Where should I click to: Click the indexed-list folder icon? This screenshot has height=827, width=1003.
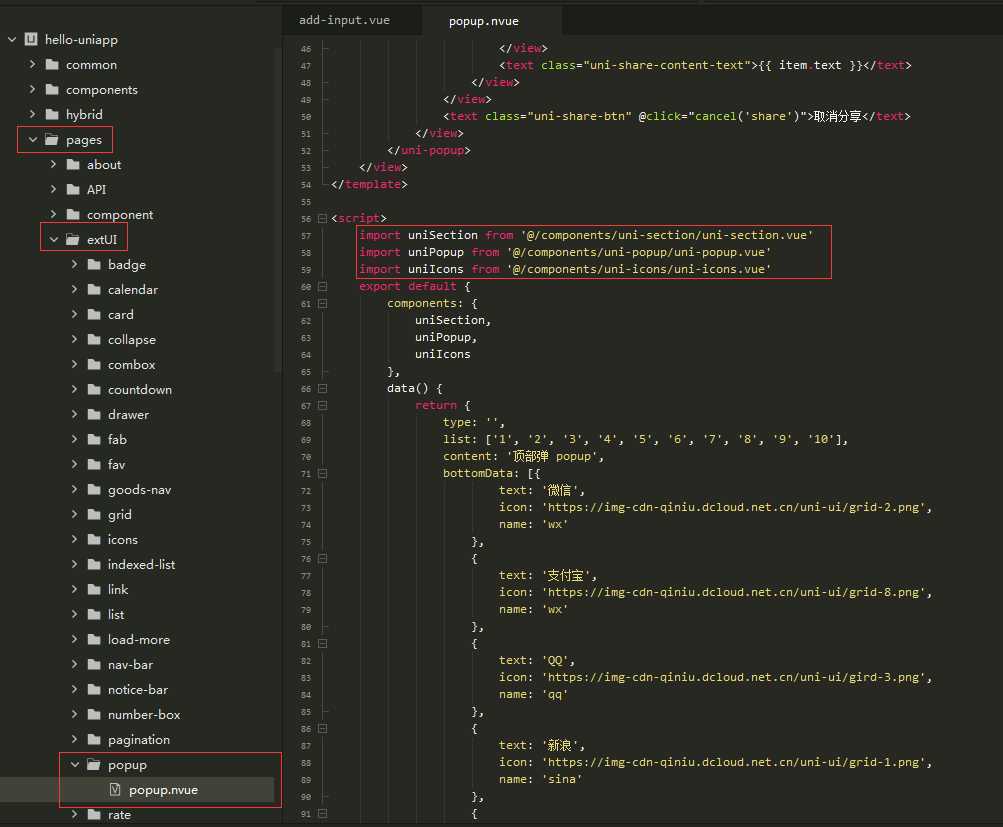point(94,565)
